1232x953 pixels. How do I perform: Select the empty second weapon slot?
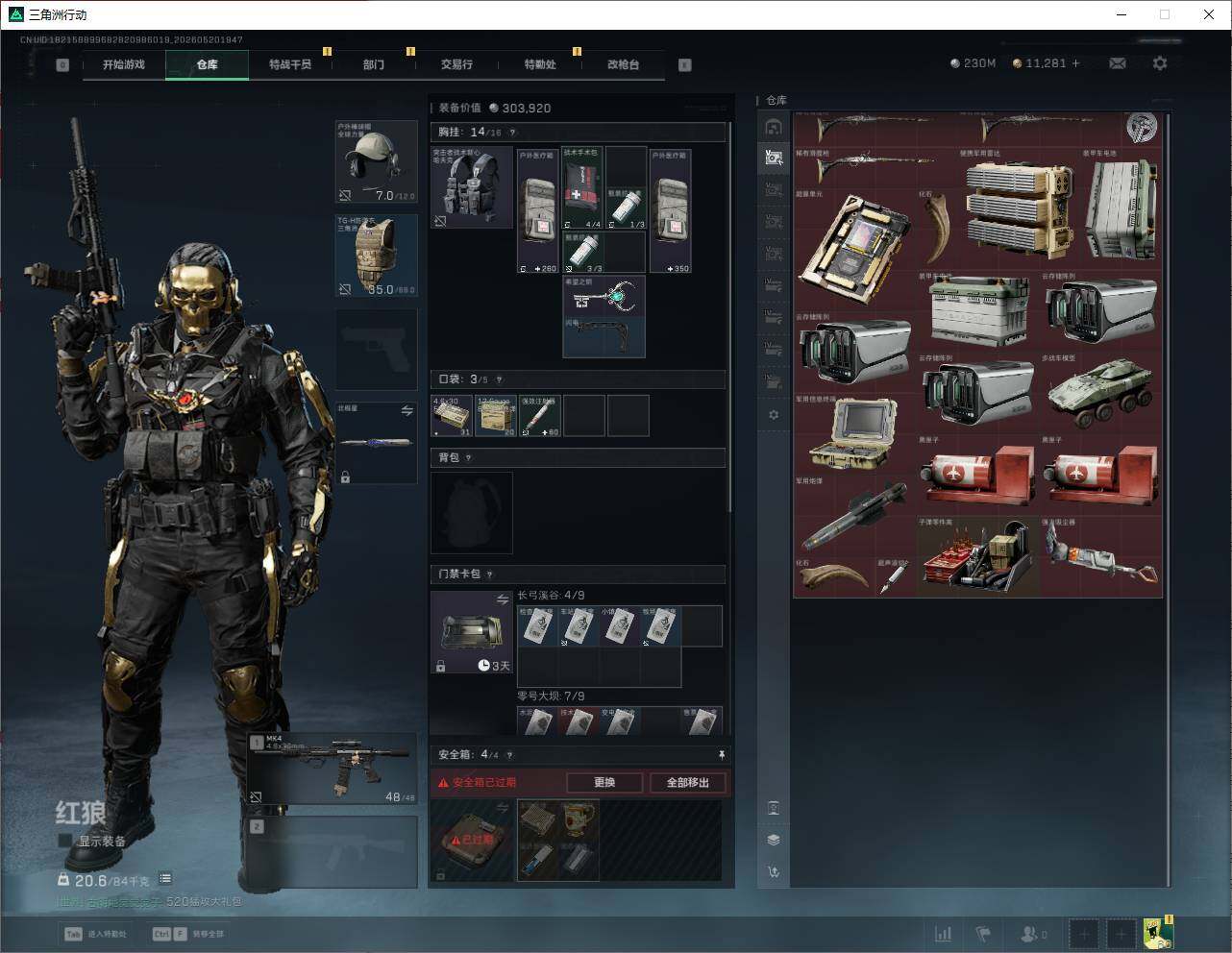pyautogui.click(x=333, y=852)
